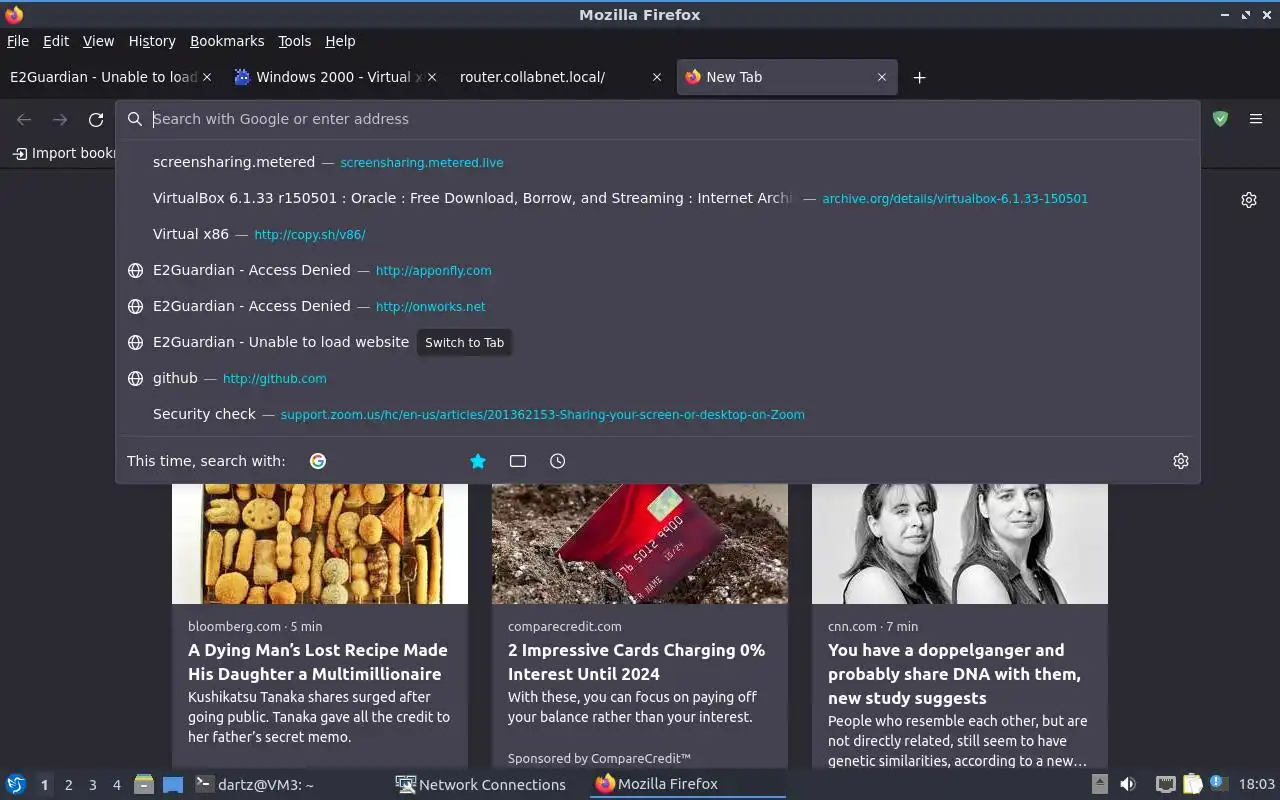Open the file manager taskbar icon
The image size is (1280, 800).
pyautogui.click(x=144, y=784)
